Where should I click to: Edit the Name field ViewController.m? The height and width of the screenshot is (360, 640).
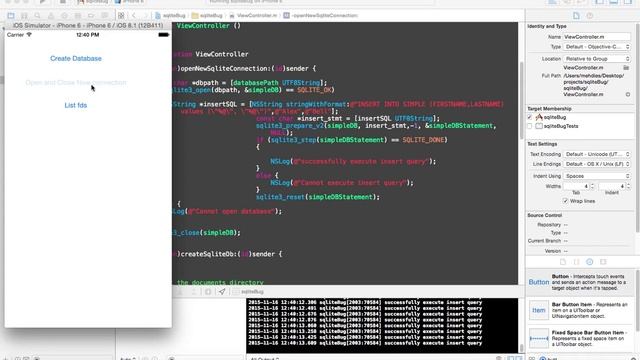(x=597, y=37)
